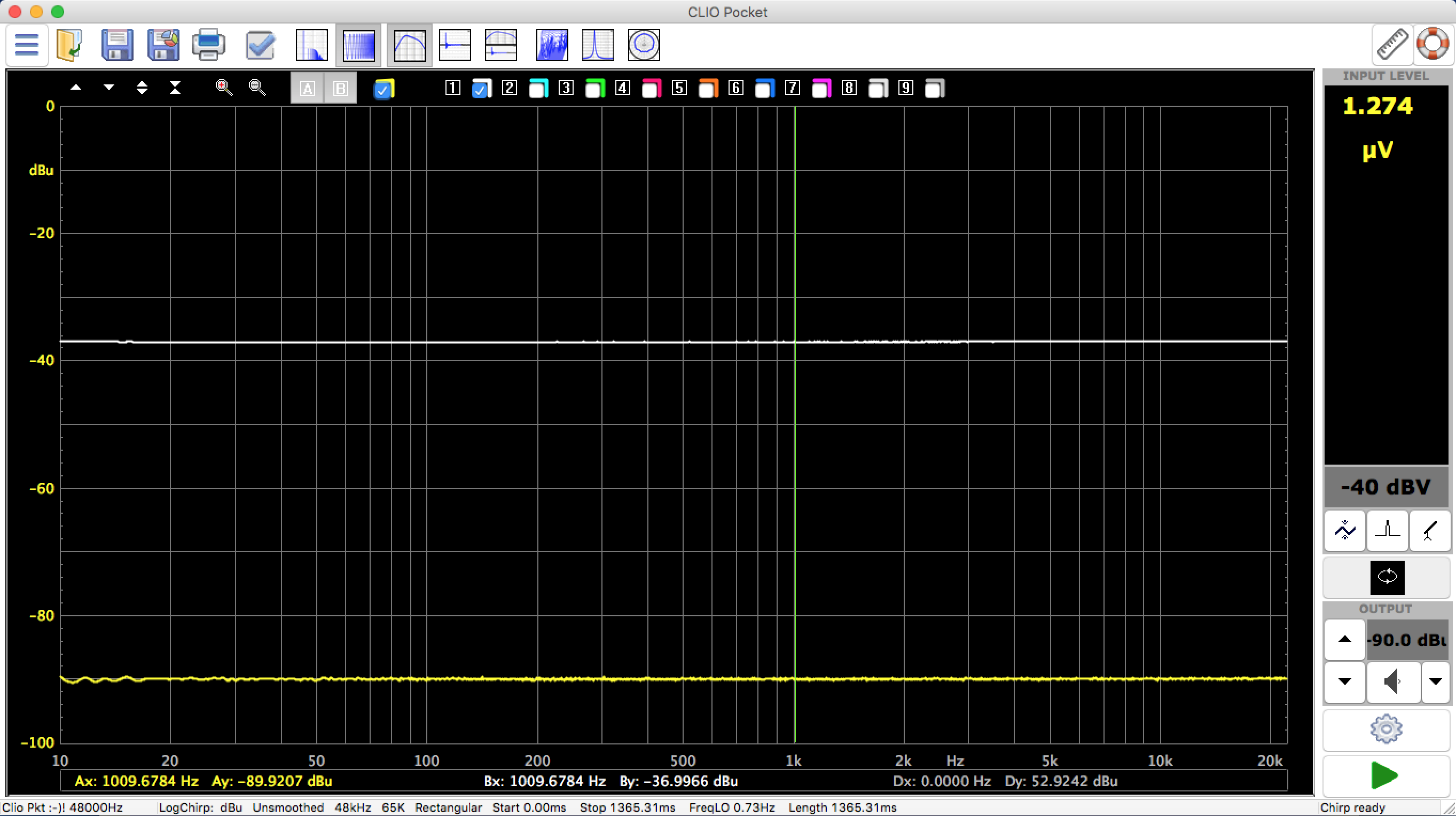The height and width of the screenshot is (816, 1456).
Task: Print the current graph
Action: click(208, 45)
